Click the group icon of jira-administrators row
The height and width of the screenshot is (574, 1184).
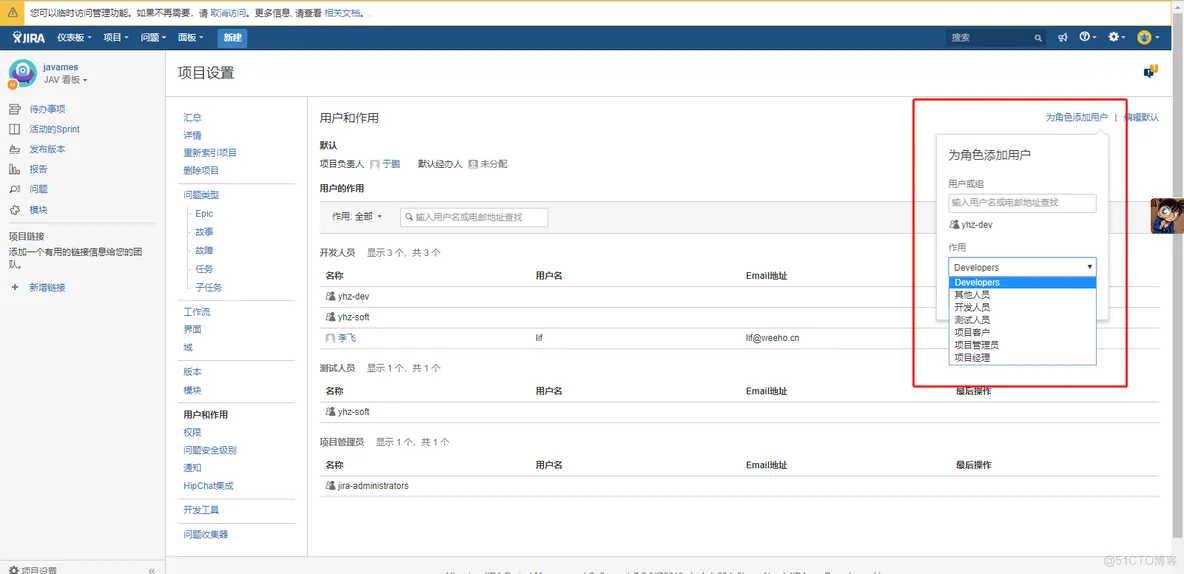(331, 486)
